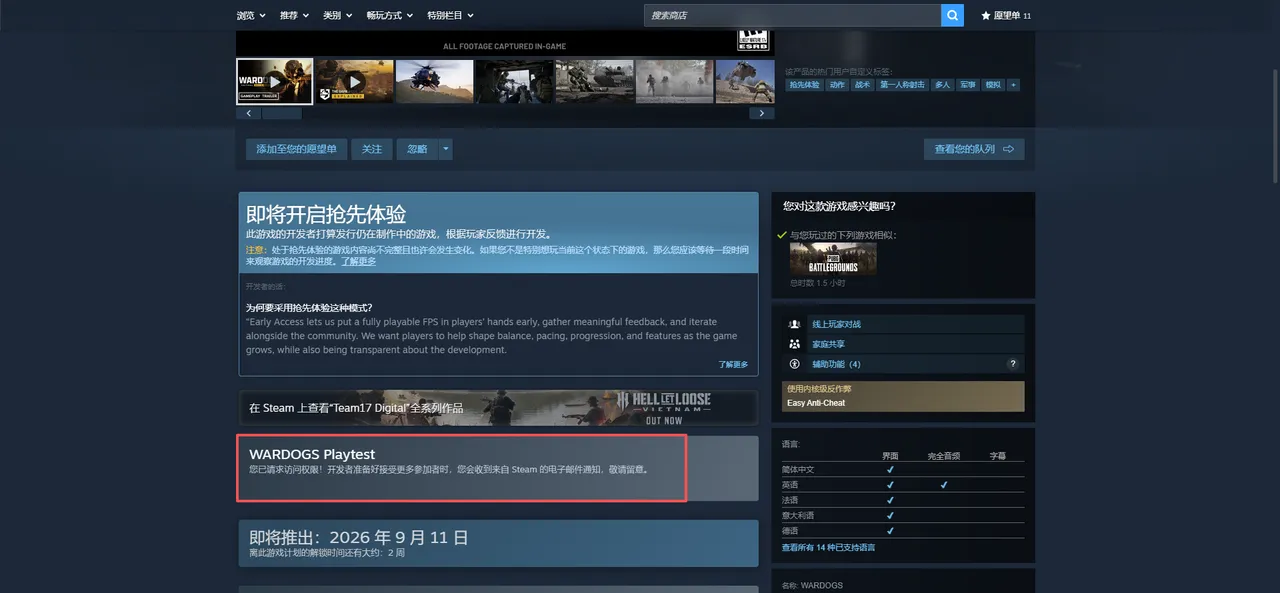Select the tank screenshot thumbnail

pos(594,81)
